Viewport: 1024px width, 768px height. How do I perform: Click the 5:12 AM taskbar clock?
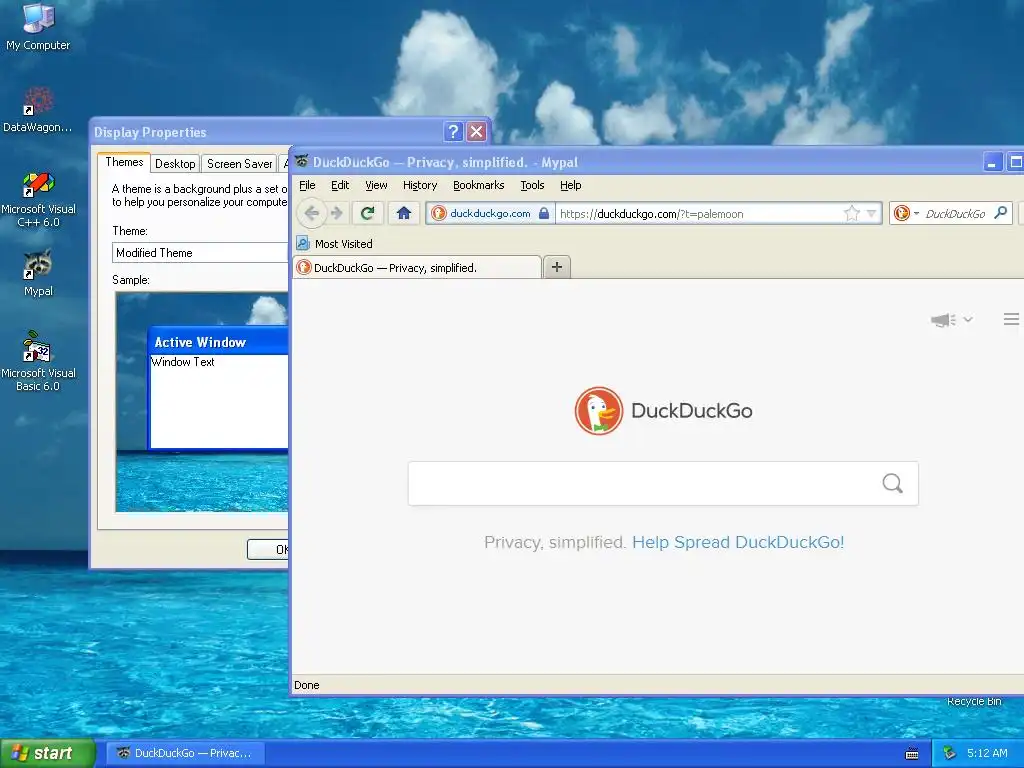tap(987, 753)
